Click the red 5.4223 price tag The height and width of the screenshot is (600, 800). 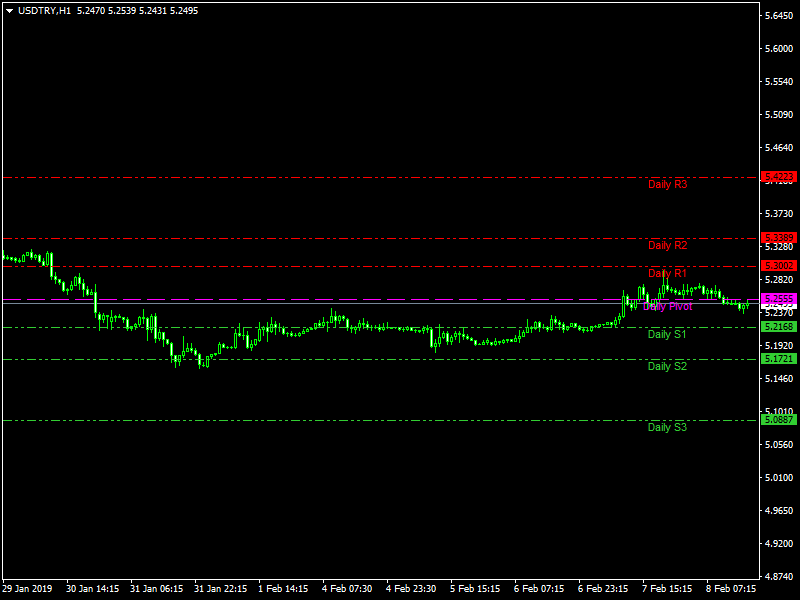pos(779,177)
